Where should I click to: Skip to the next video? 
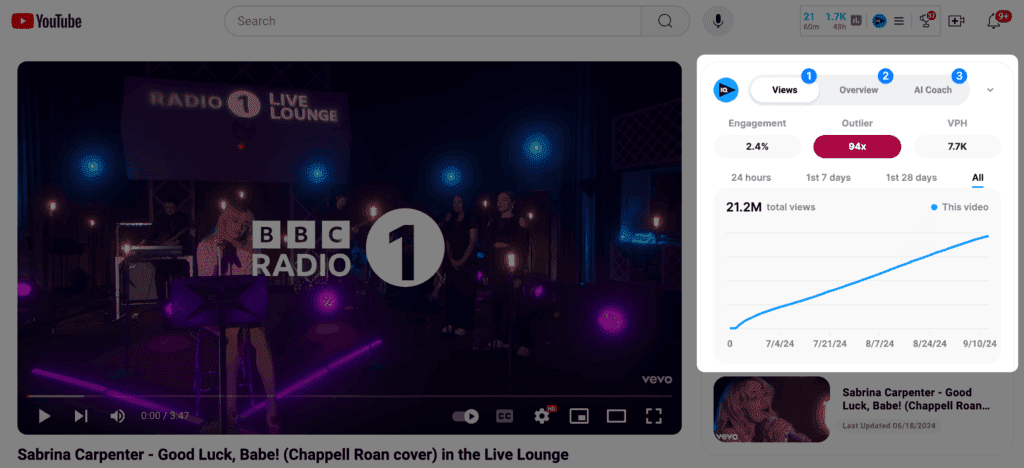81,416
